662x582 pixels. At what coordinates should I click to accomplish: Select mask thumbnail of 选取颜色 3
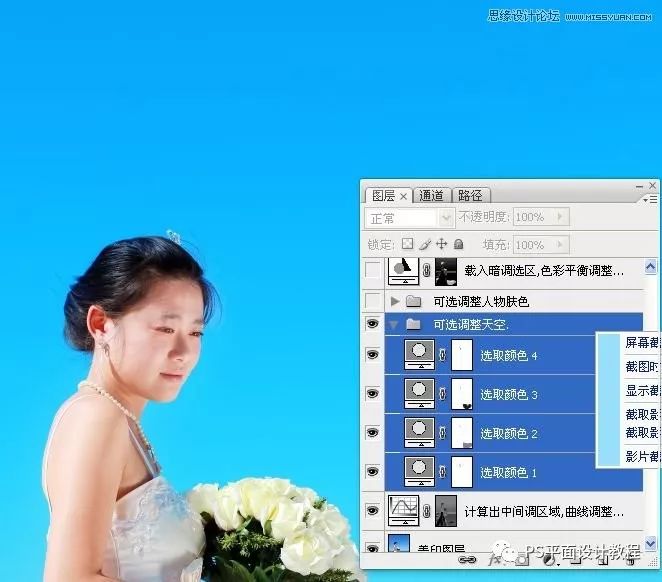[462, 394]
